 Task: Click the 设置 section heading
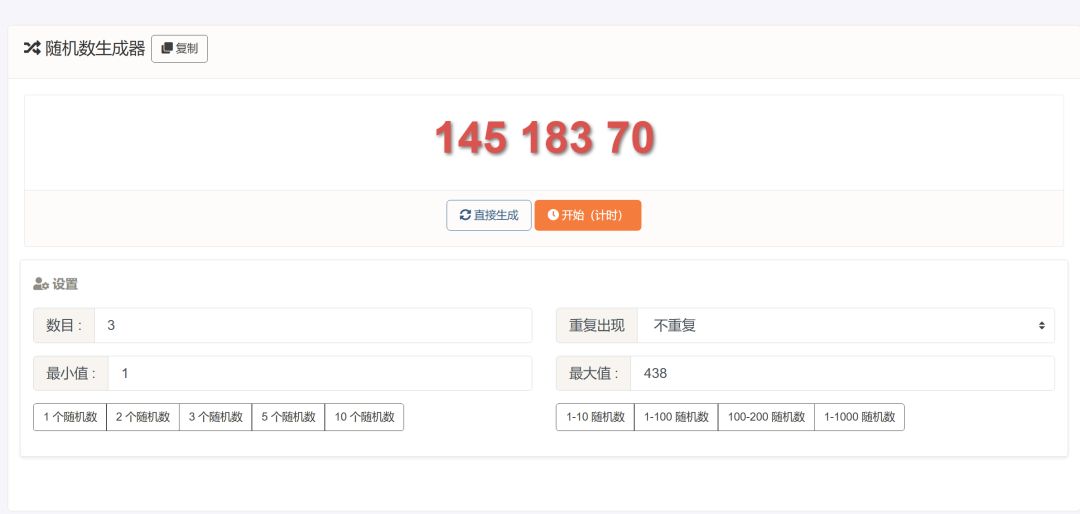coord(65,284)
